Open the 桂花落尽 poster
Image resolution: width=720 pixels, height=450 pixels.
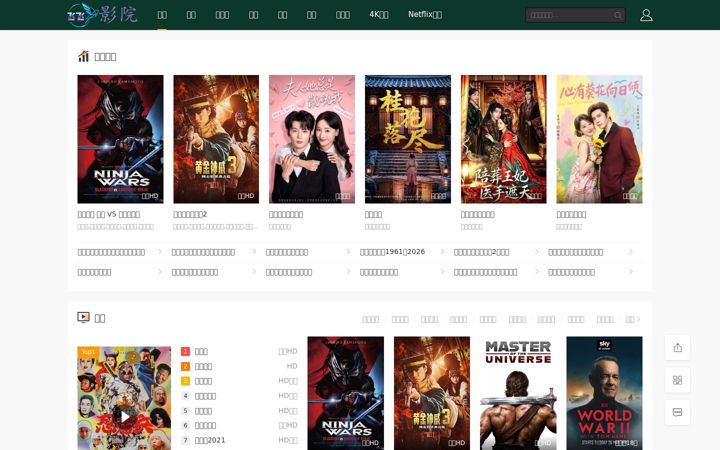tap(408, 139)
